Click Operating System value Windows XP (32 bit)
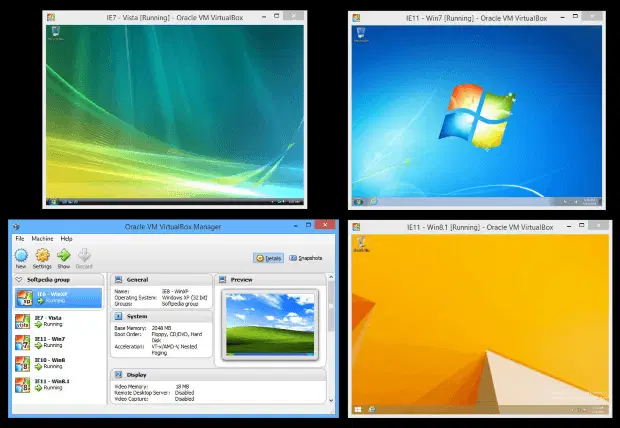620x428 pixels. click(x=184, y=297)
